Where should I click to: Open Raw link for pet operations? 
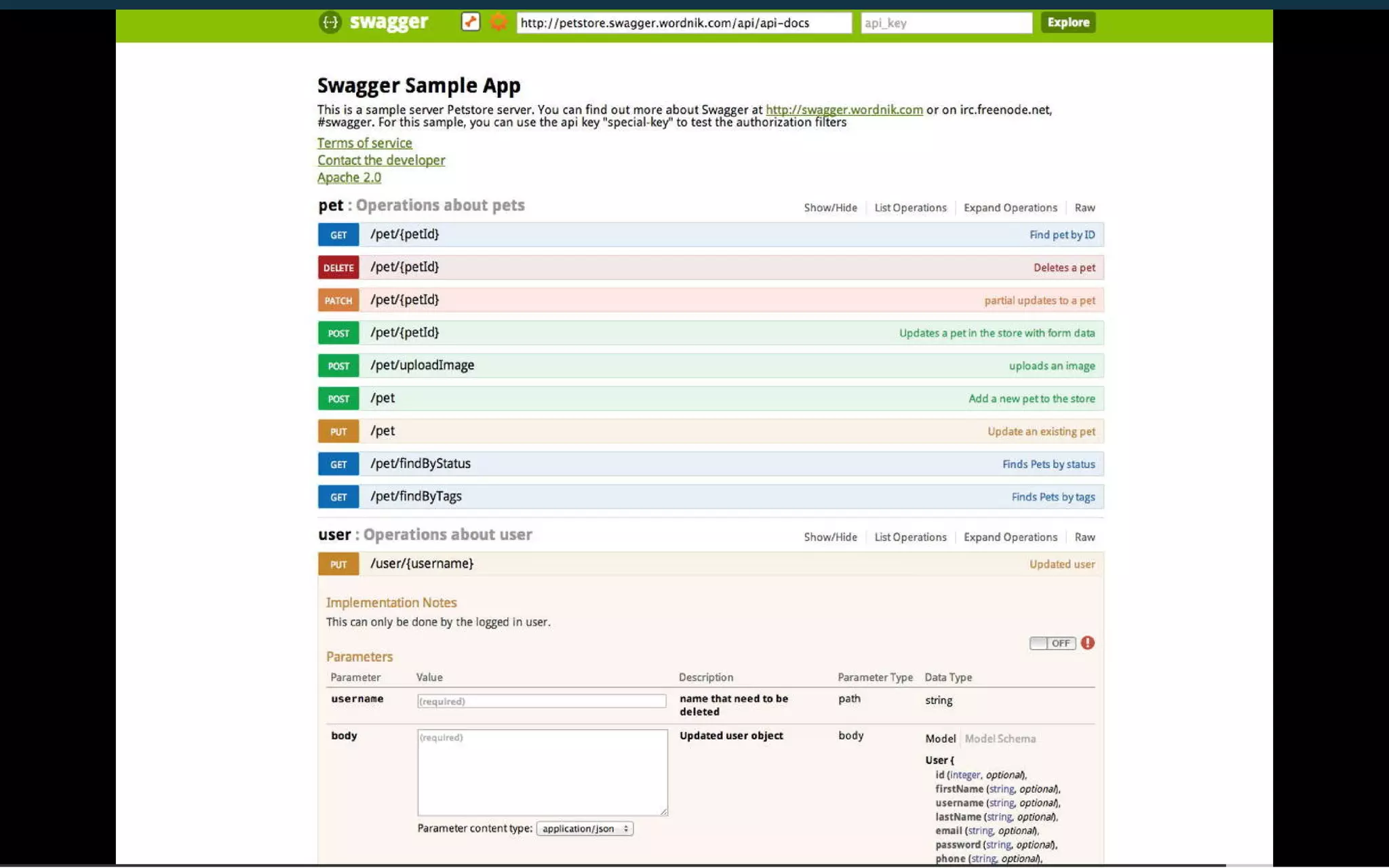[x=1084, y=208]
